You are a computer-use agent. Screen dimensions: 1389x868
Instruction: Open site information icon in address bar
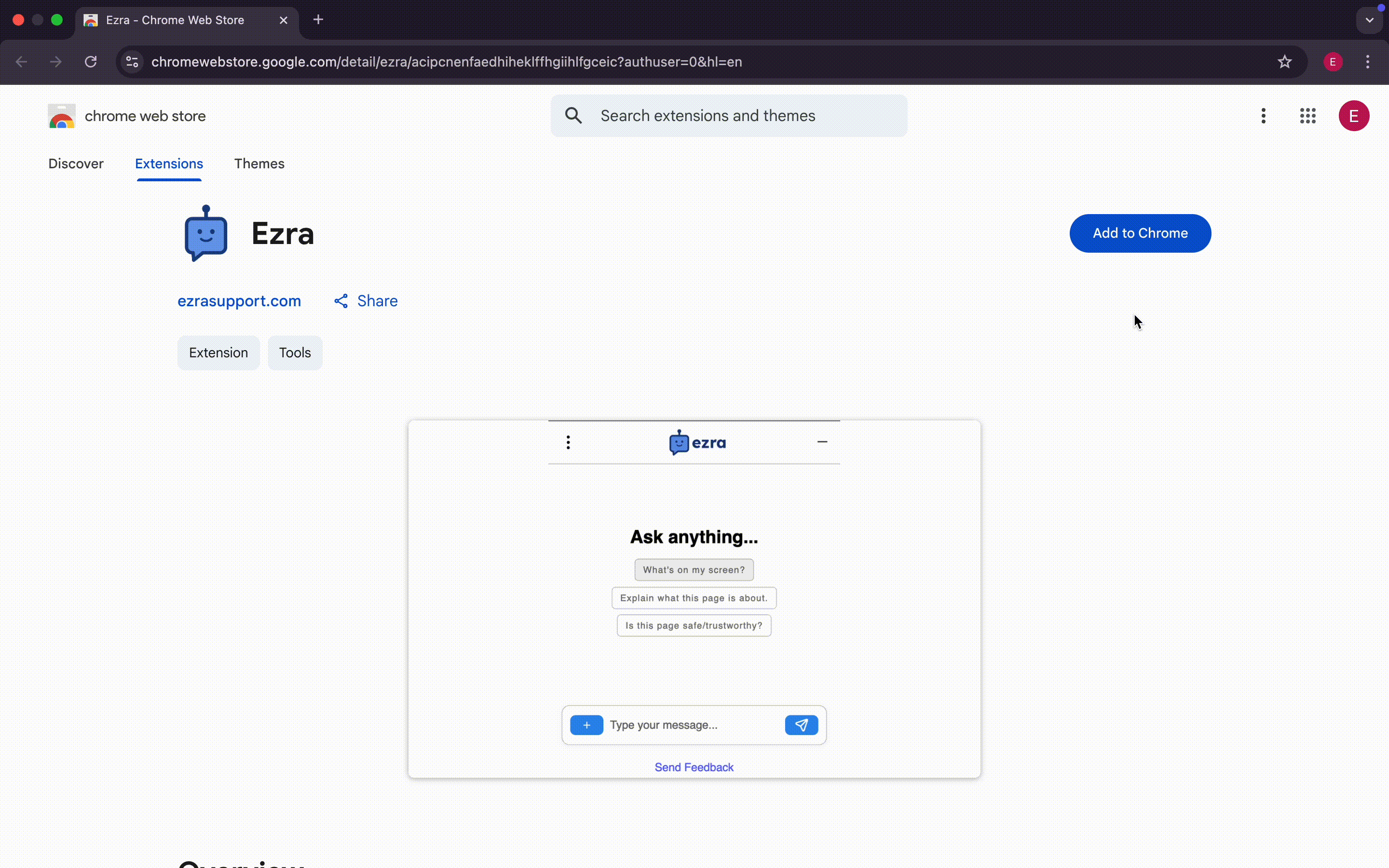[132, 62]
